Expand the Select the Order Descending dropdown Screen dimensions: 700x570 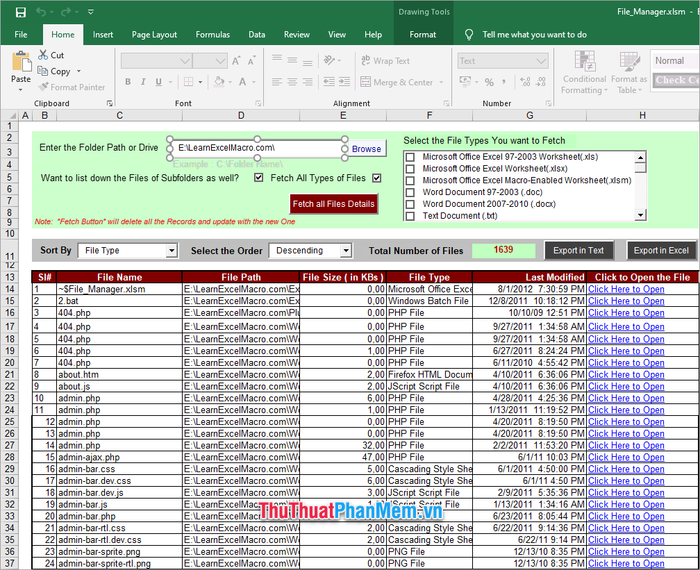346,251
